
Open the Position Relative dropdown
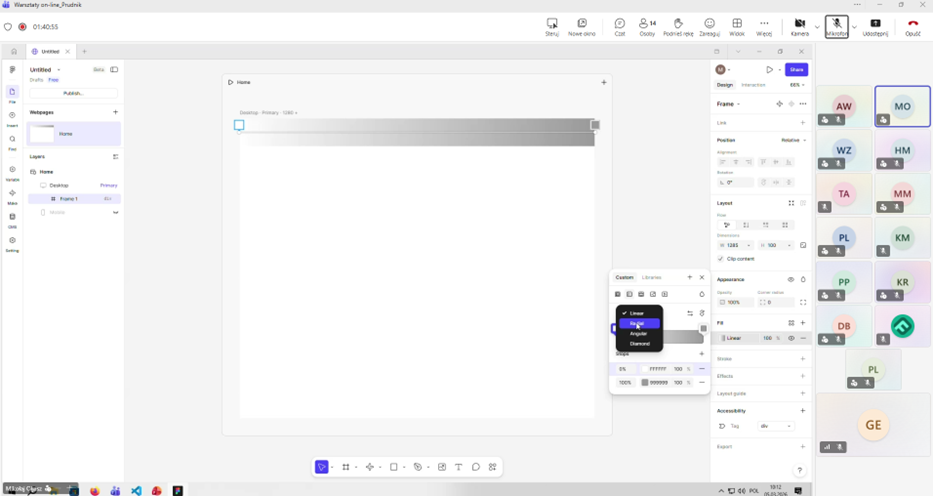[793, 140]
